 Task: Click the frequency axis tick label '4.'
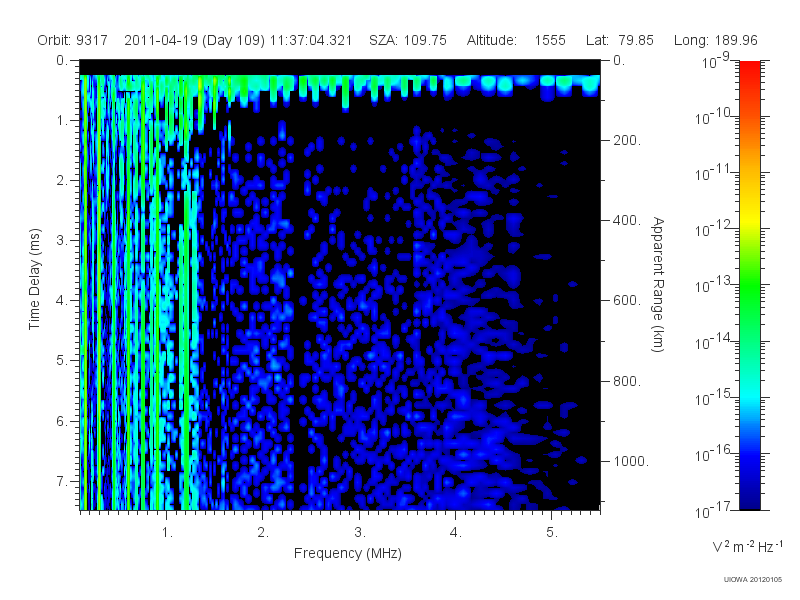pyautogui.click(x=456, y=533)
